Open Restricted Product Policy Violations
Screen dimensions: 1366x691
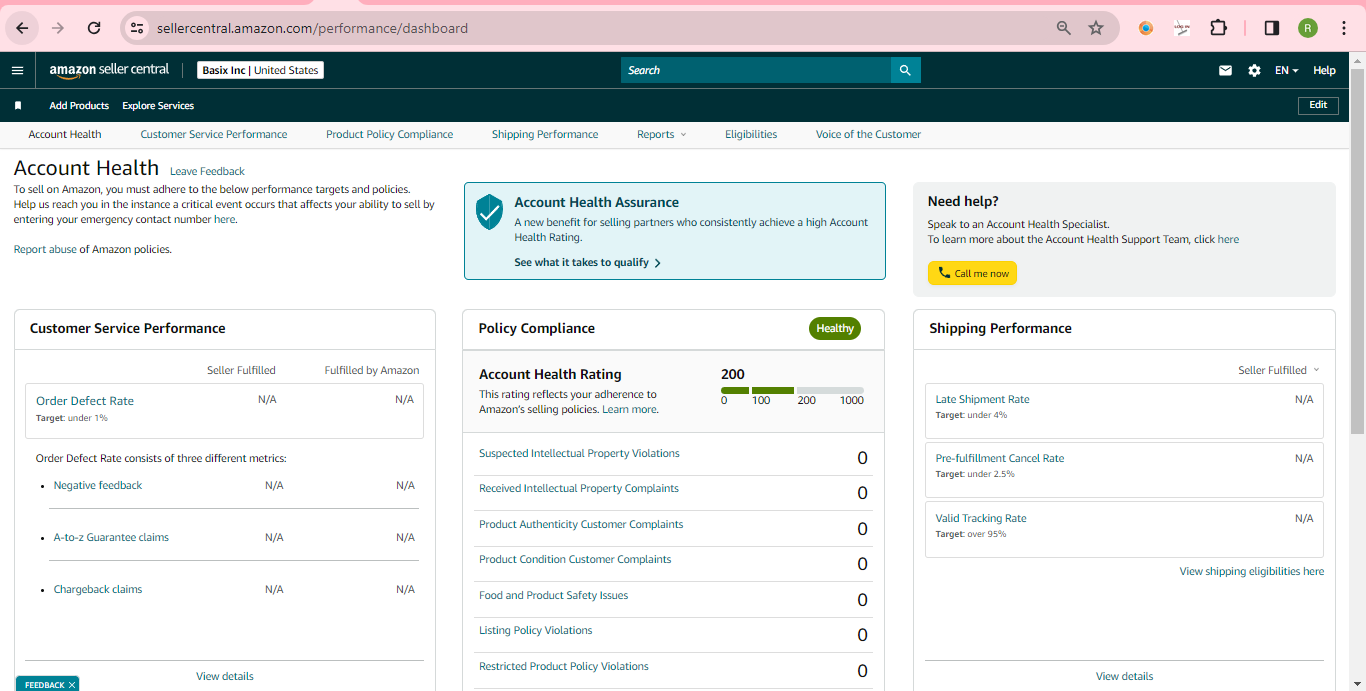coord(564,666)
